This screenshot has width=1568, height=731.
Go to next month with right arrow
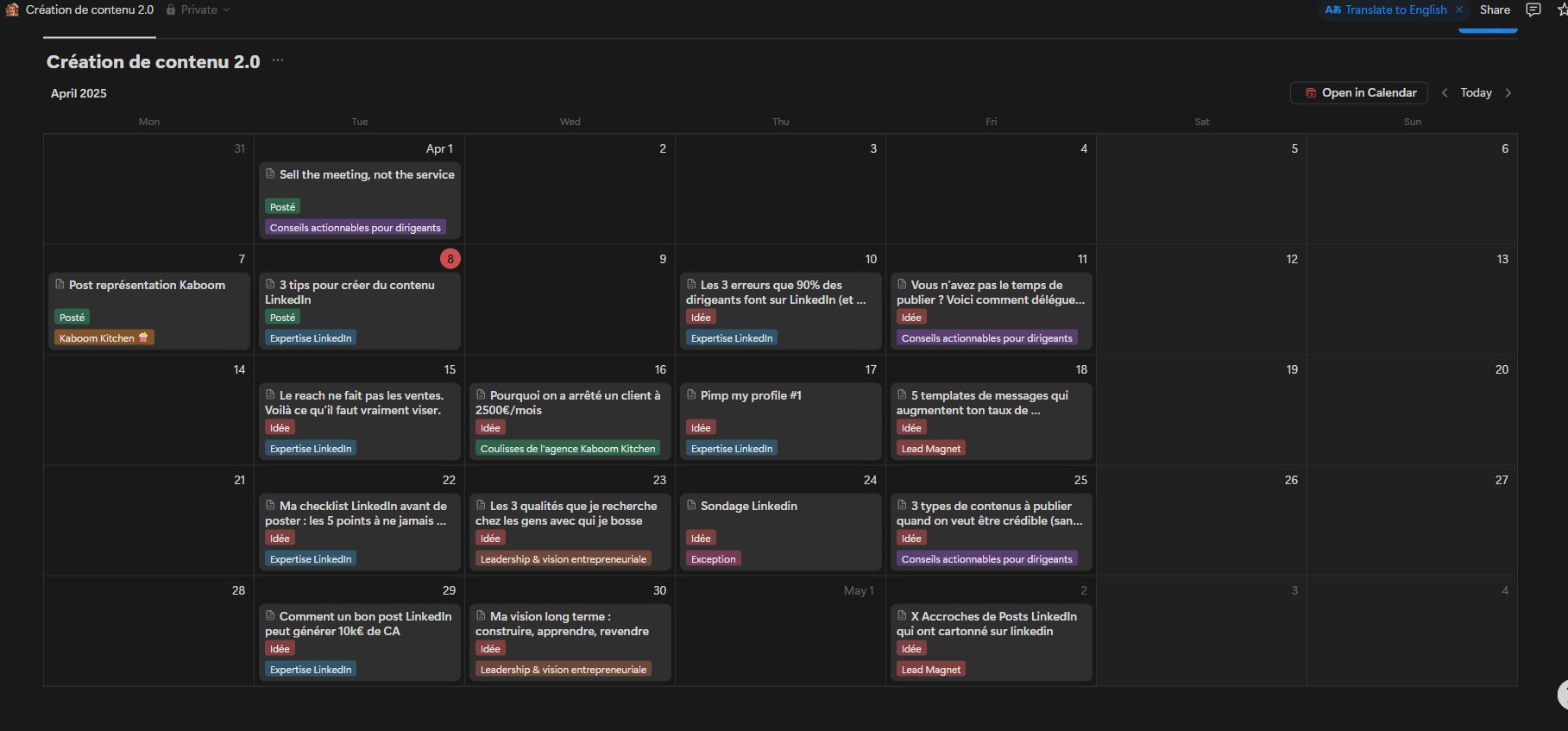1508,92
